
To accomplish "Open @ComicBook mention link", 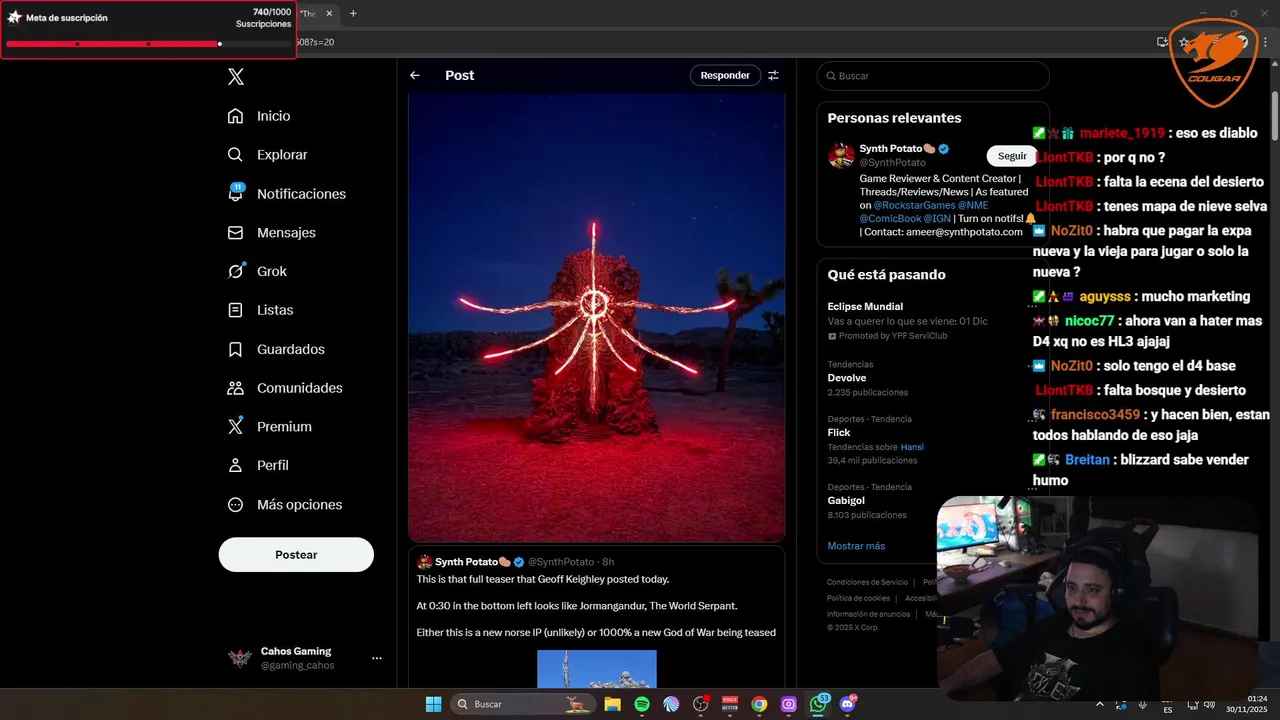I will (893, 218).
